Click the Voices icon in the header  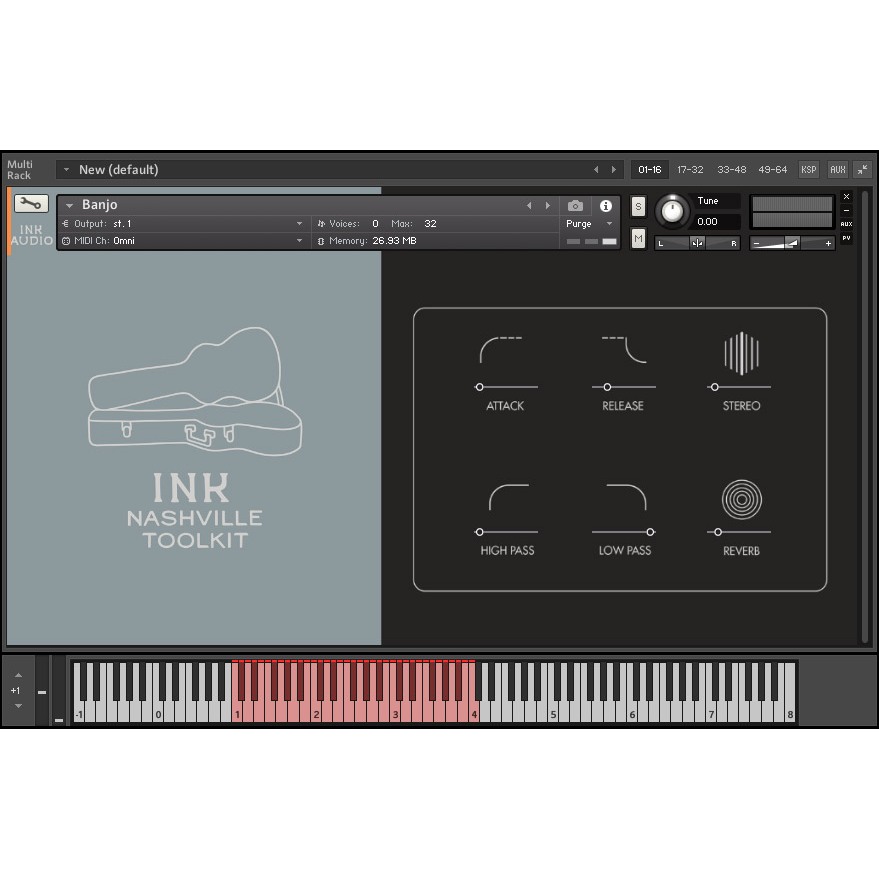coord(321,224)
